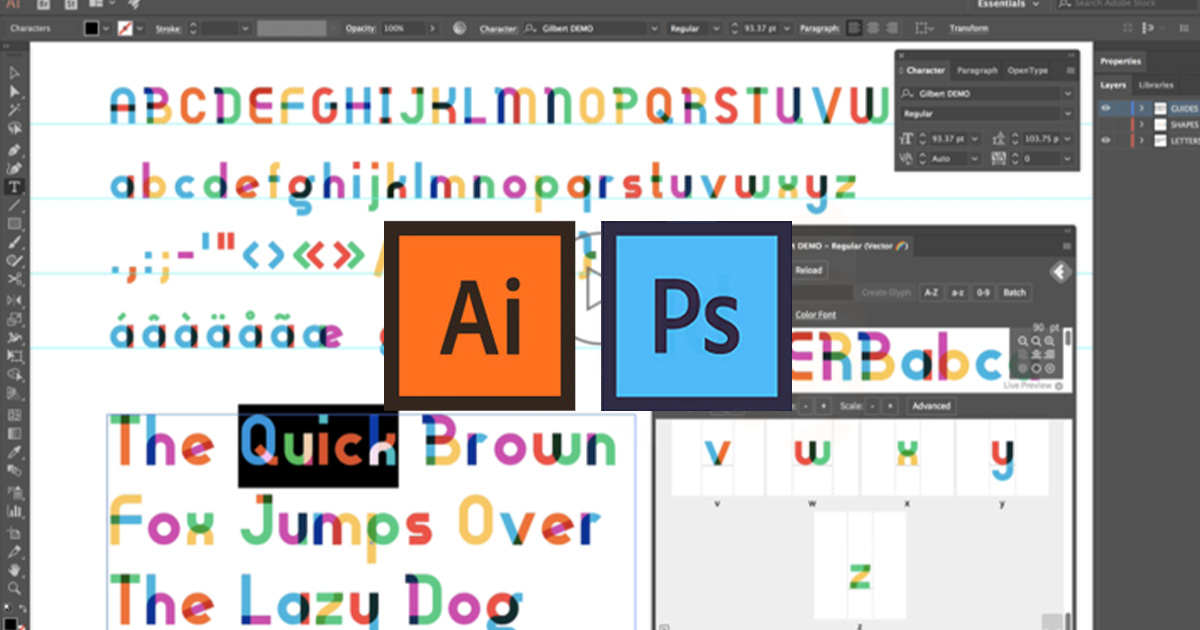Screen dimensions: 1200x630
Task: Open the fill color dropdown
Action: pos(107,29)
